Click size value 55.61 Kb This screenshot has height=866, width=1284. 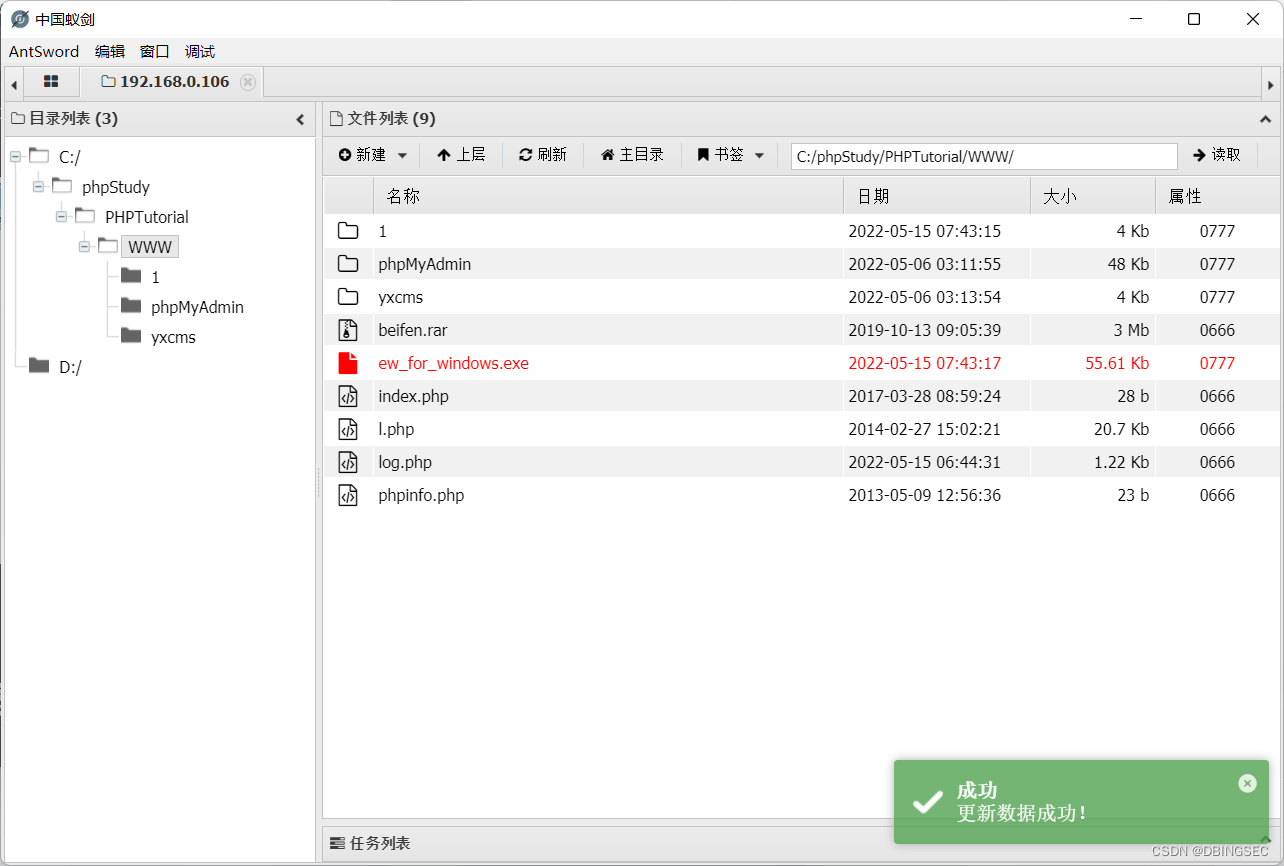coord(1117,363)
